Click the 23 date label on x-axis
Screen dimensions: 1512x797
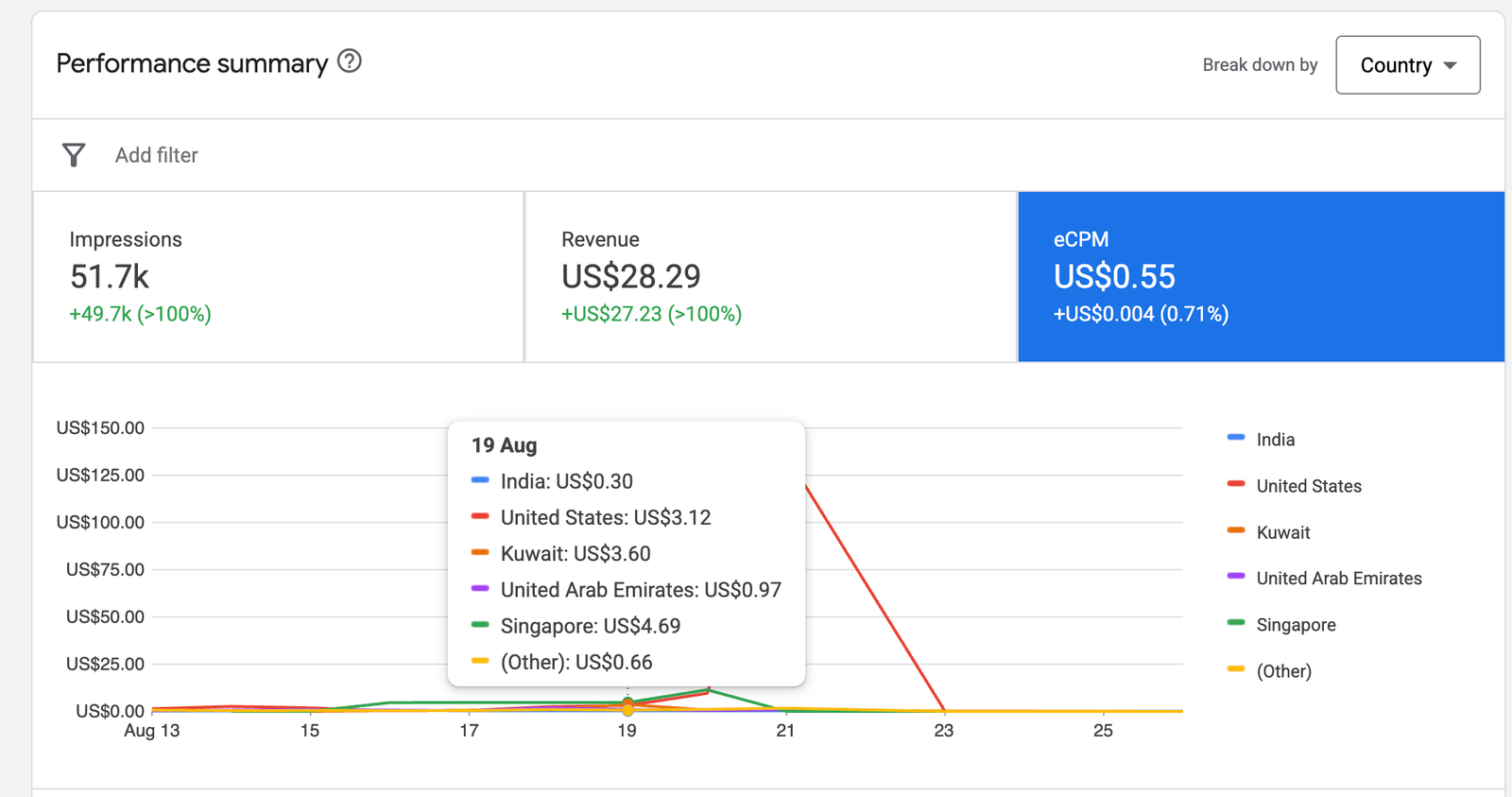click(944, 731)
